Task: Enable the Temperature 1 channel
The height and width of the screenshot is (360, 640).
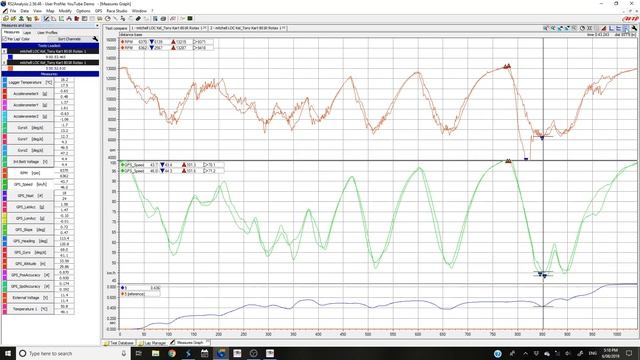Action: pos(30,309)
